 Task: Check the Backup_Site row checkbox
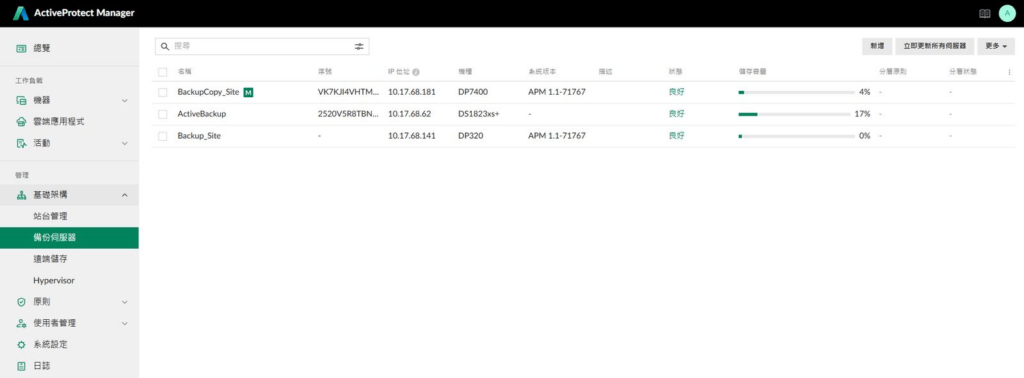(x=163, y=136)
